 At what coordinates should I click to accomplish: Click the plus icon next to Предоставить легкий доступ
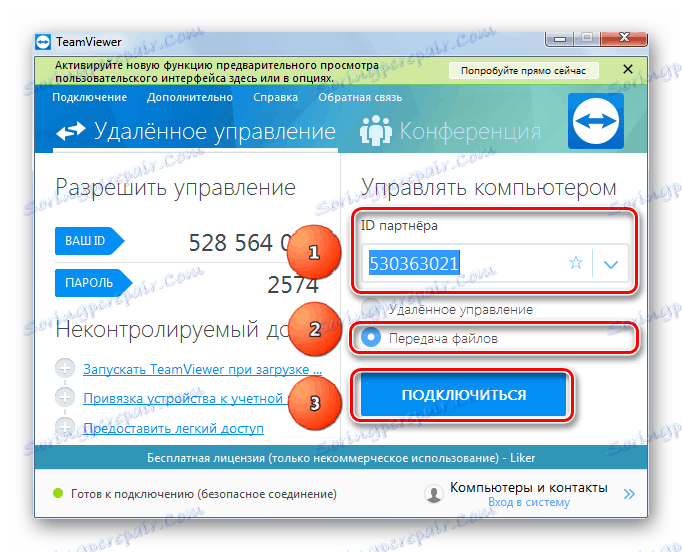[65, 427]
